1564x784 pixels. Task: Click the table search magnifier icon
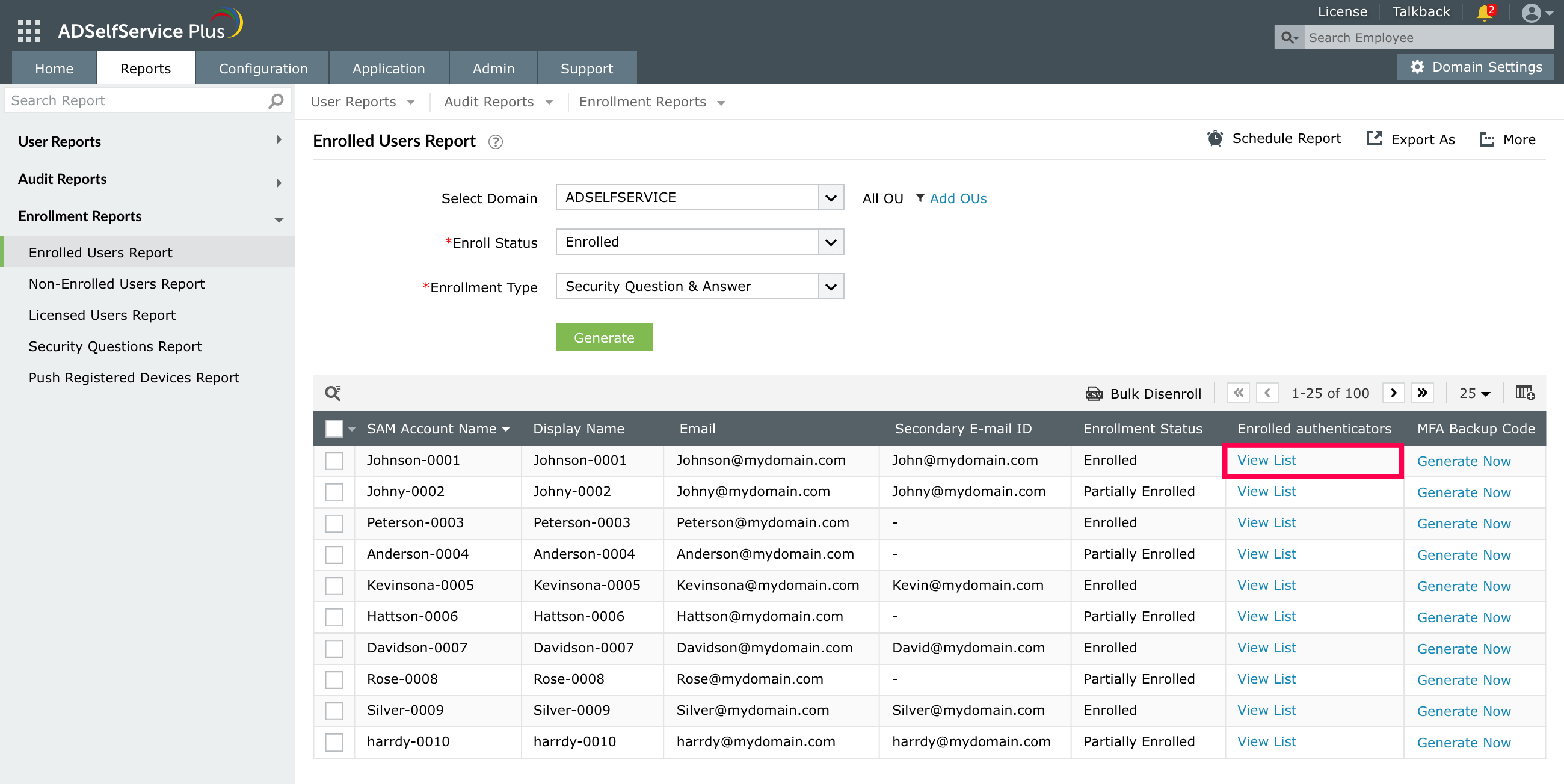(x=333, y=393)
